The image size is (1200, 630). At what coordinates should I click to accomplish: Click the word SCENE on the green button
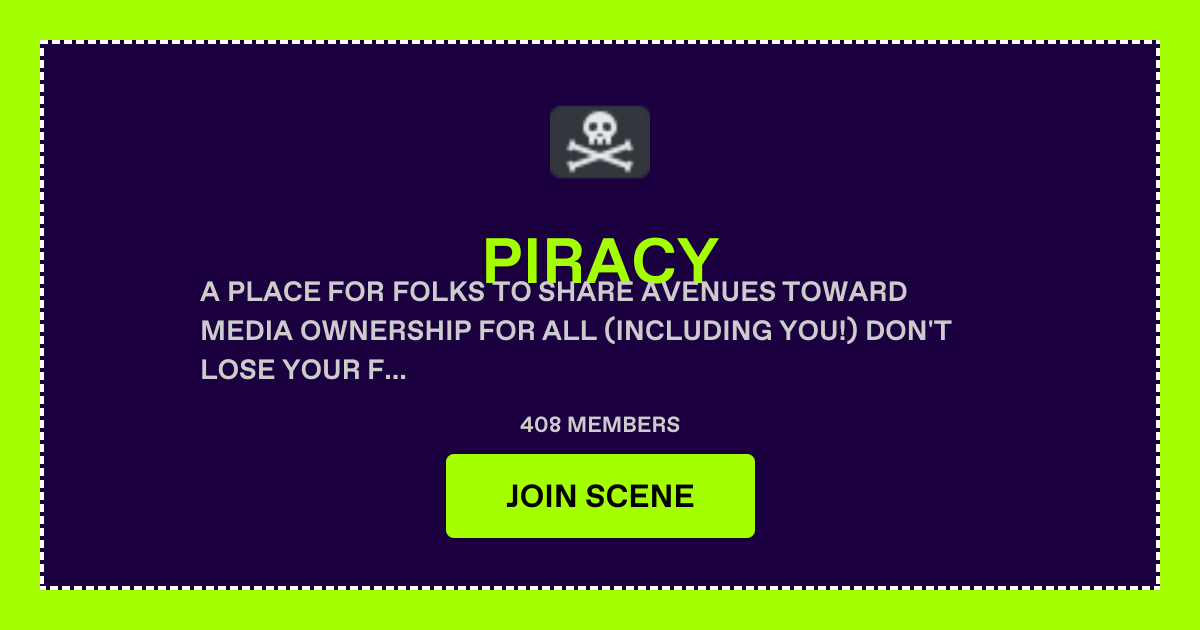click(640, 496)
